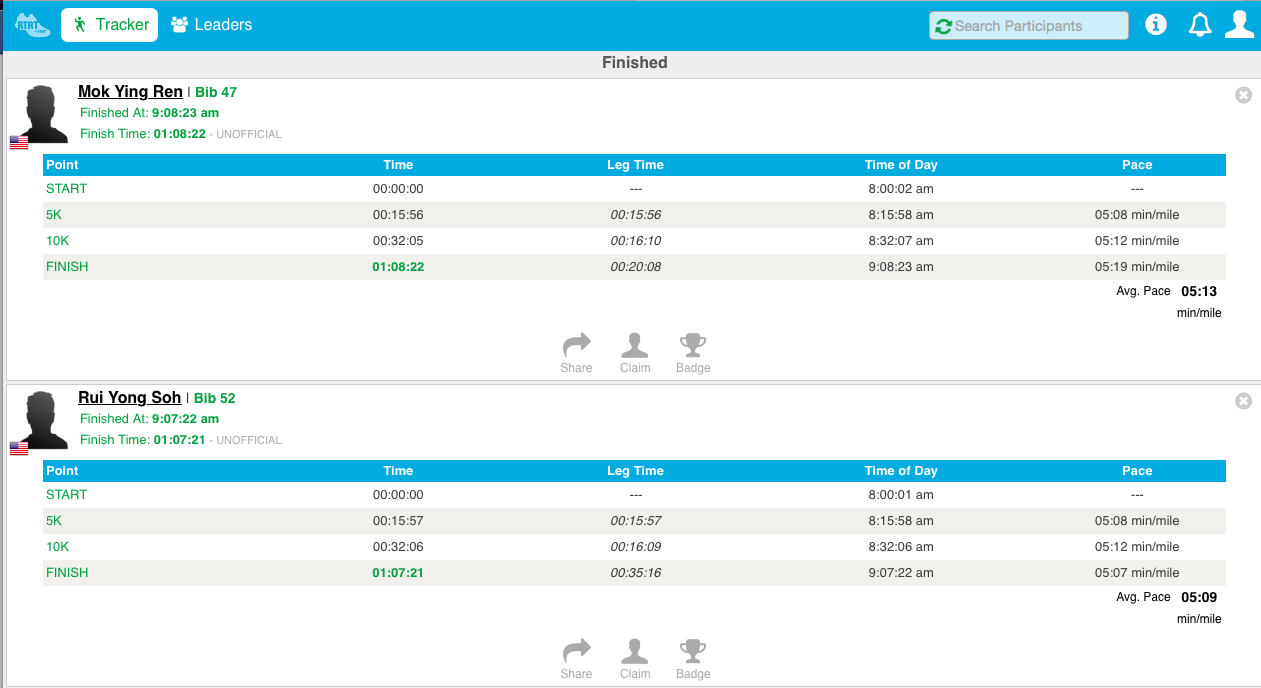Open the info circle icon

(1156, 25)
